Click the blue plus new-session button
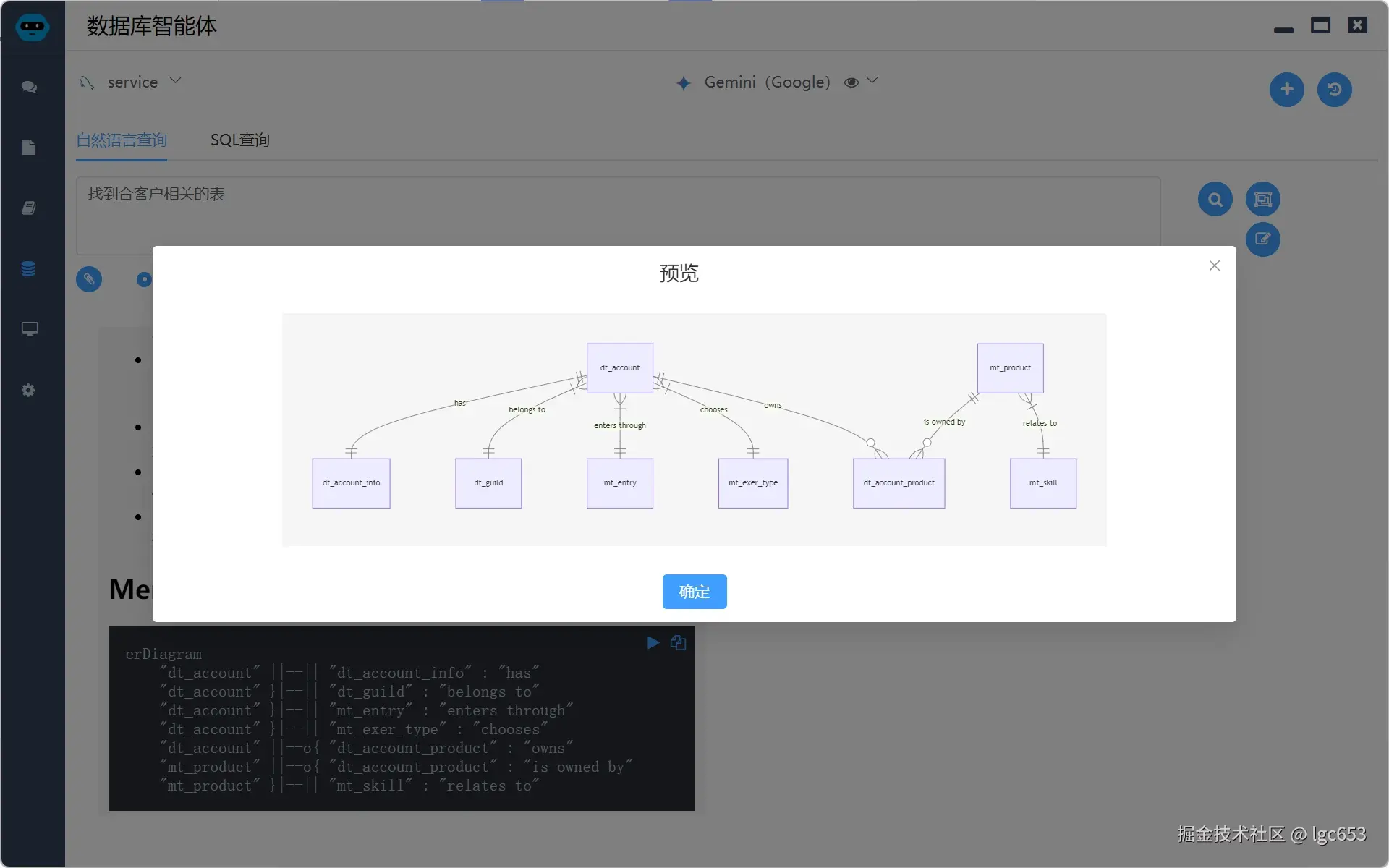Viewport: 1389px width, 868px height. [x=1286, y=90]
